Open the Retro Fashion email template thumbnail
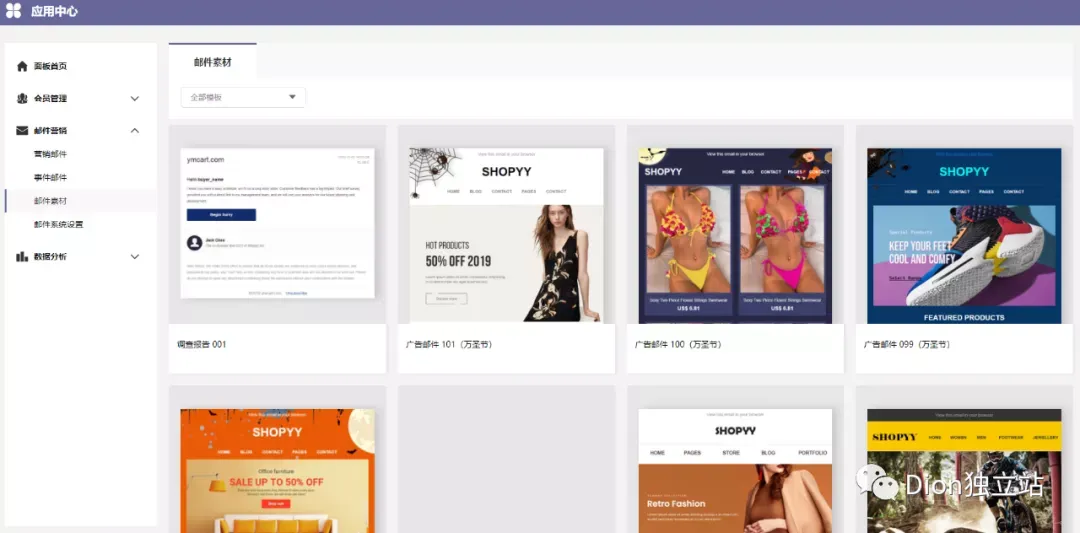 pos(735,471)
